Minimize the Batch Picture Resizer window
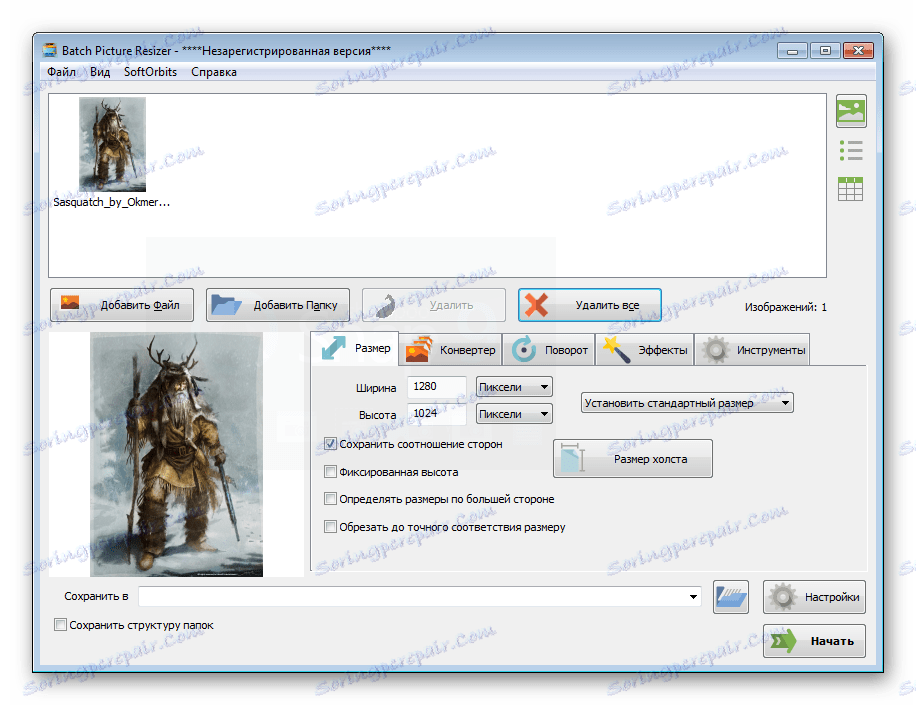Viewport: 916px width, 705px height. tap(792, 51)
